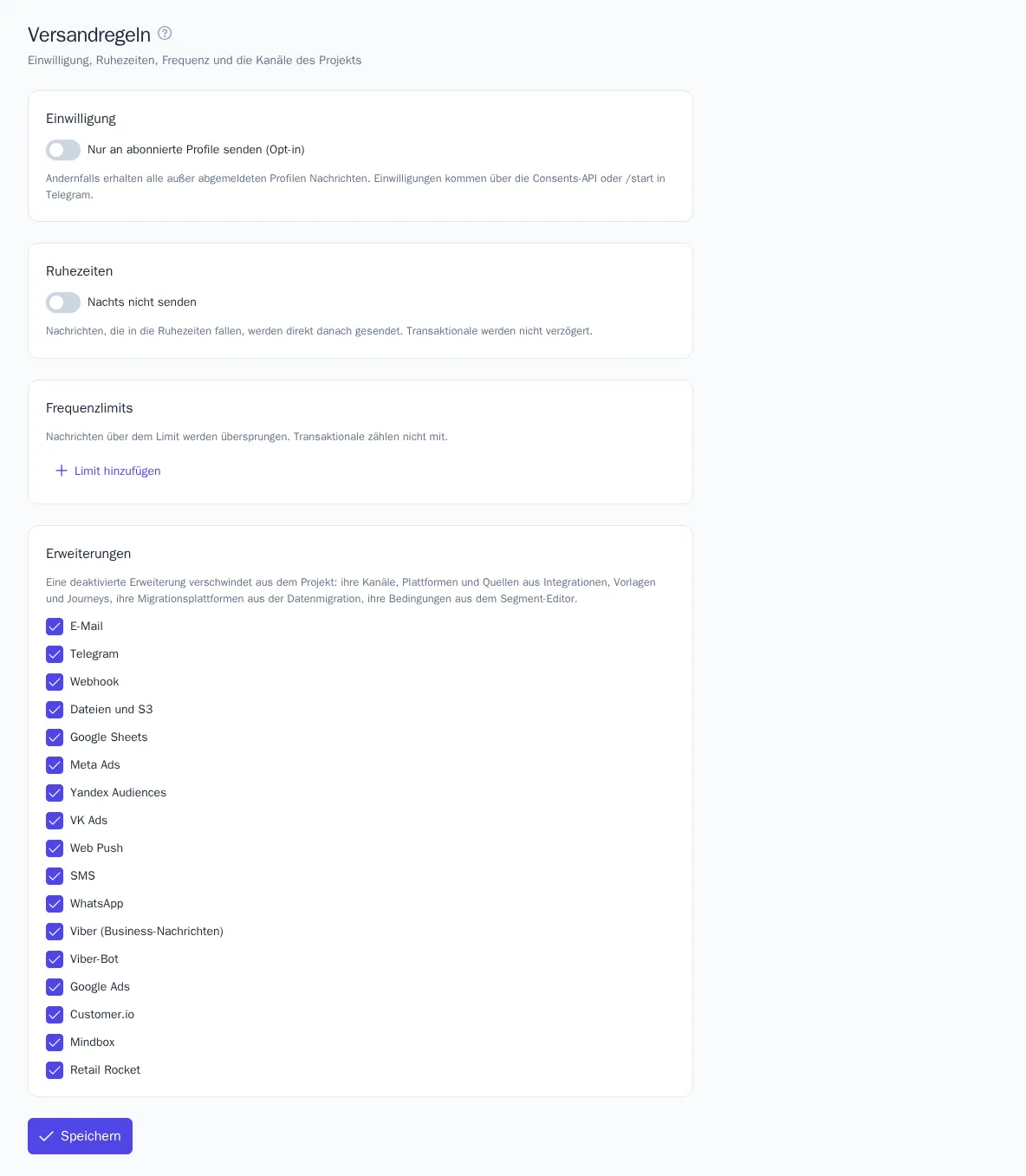
Task: Uncheck the E-Mail extension checkbox
Action: point(55,627)
